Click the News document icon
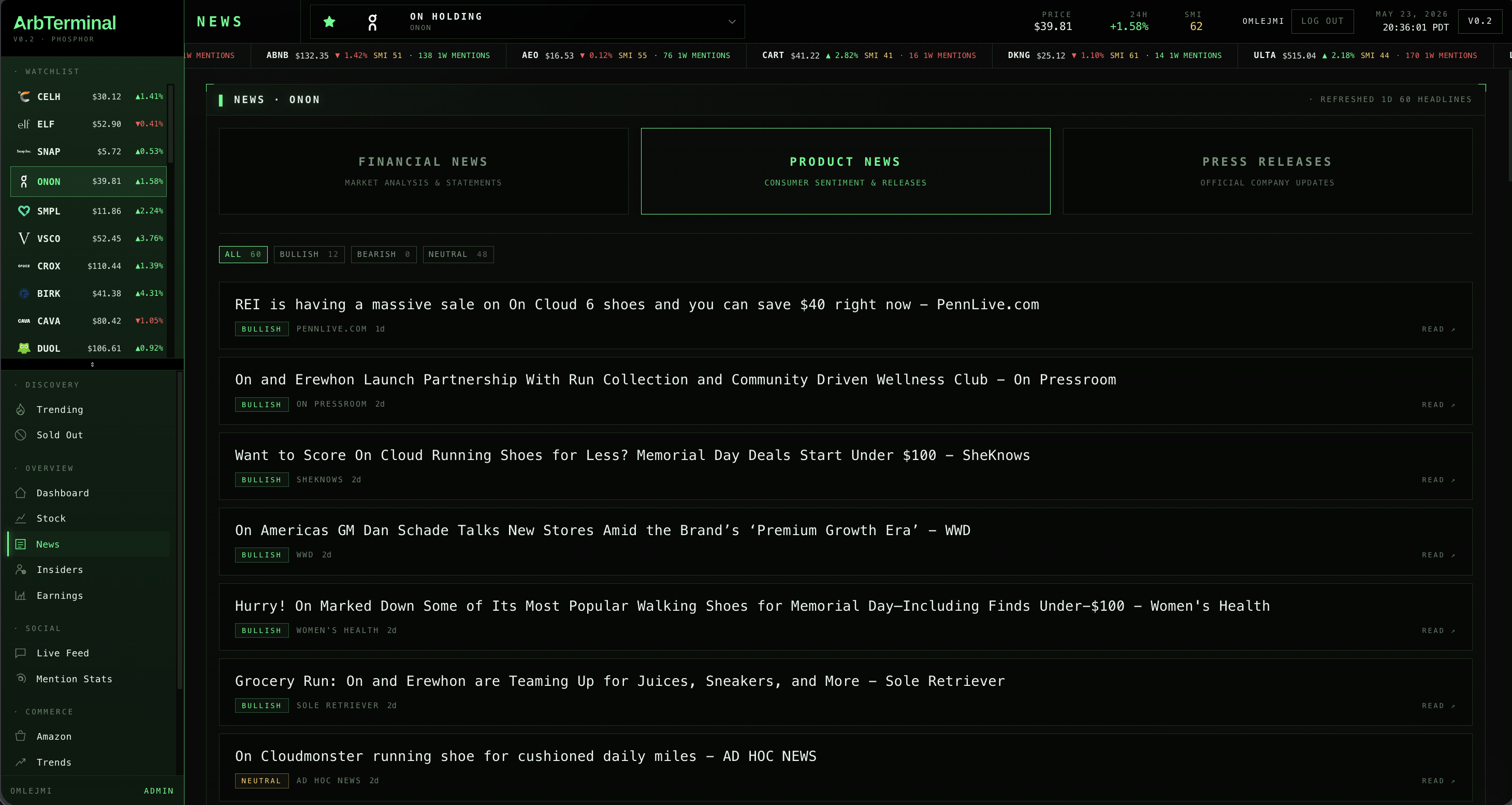 [21, 544]
